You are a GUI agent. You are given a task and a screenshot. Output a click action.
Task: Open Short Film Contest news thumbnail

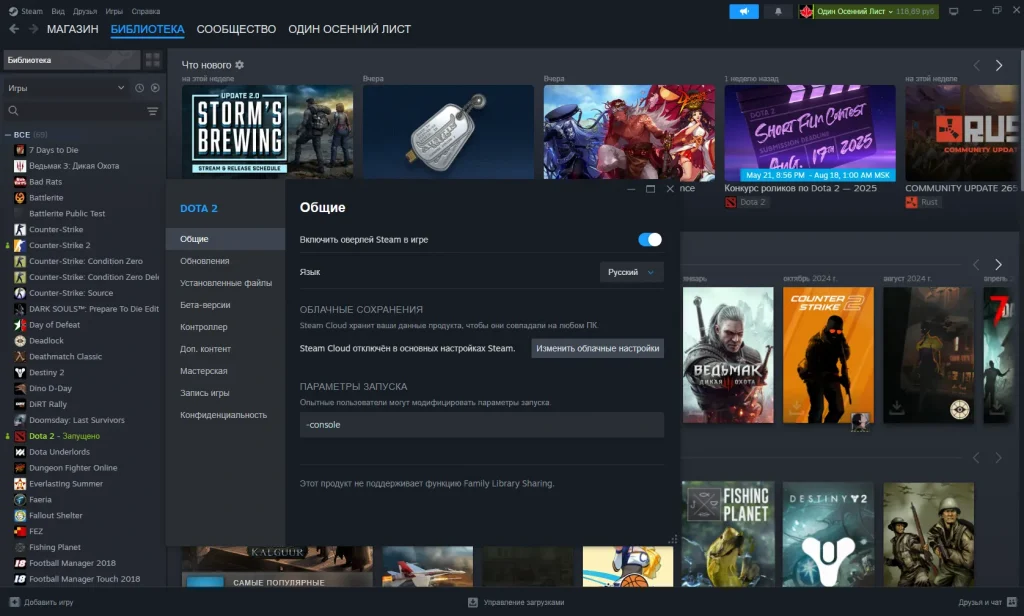click(810, 133)
